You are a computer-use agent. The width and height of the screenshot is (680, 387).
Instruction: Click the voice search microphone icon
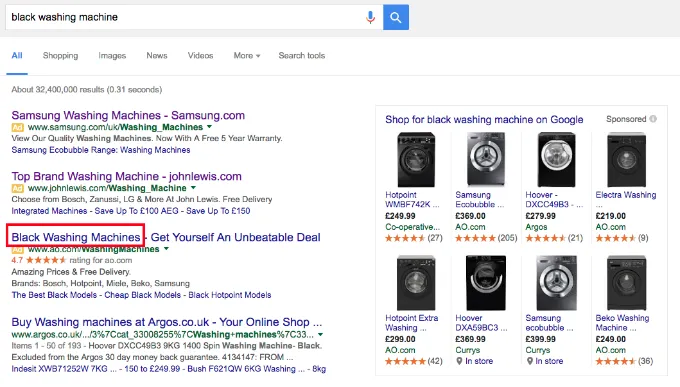(370, 17)
